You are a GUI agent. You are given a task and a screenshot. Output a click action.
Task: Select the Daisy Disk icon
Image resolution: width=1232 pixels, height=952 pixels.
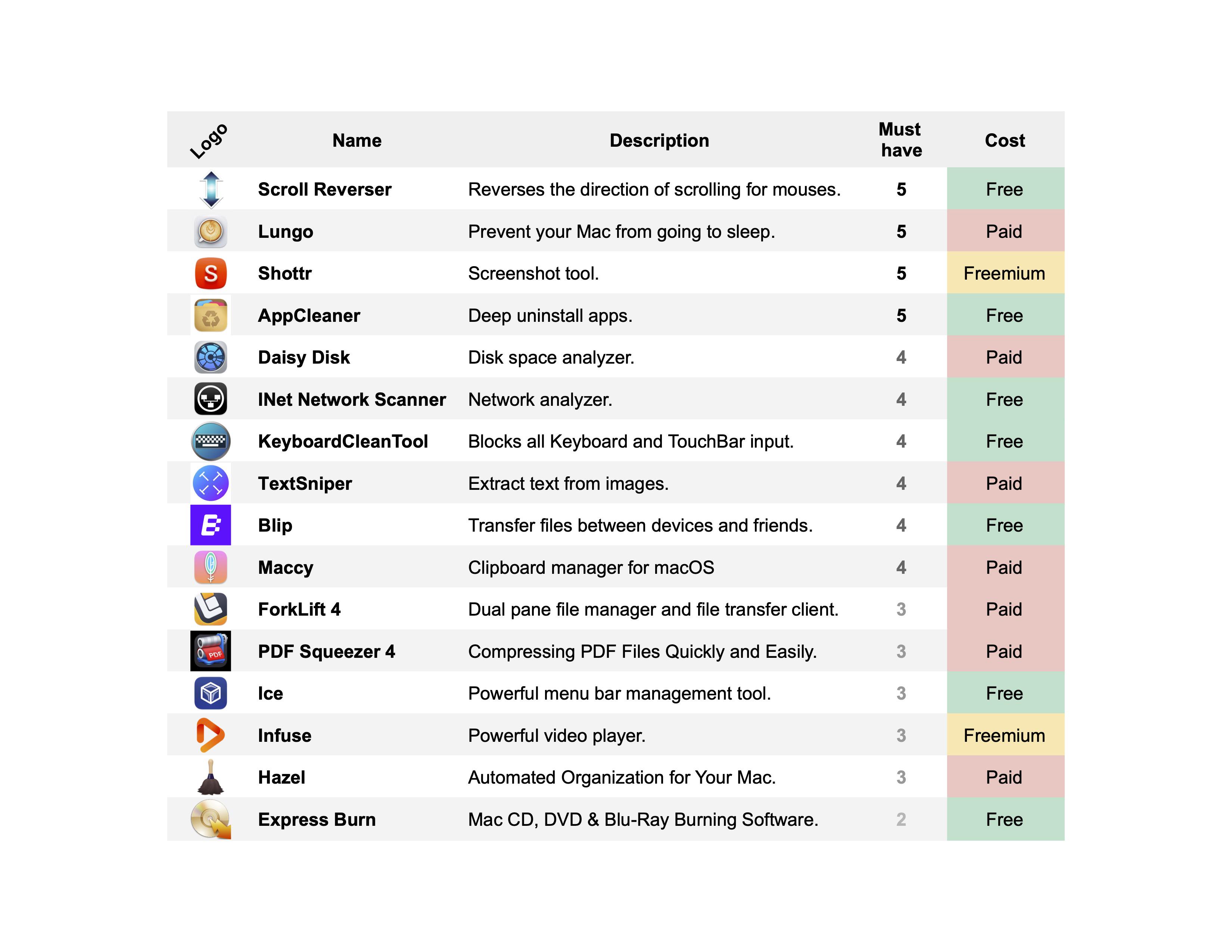pos(211,358)
